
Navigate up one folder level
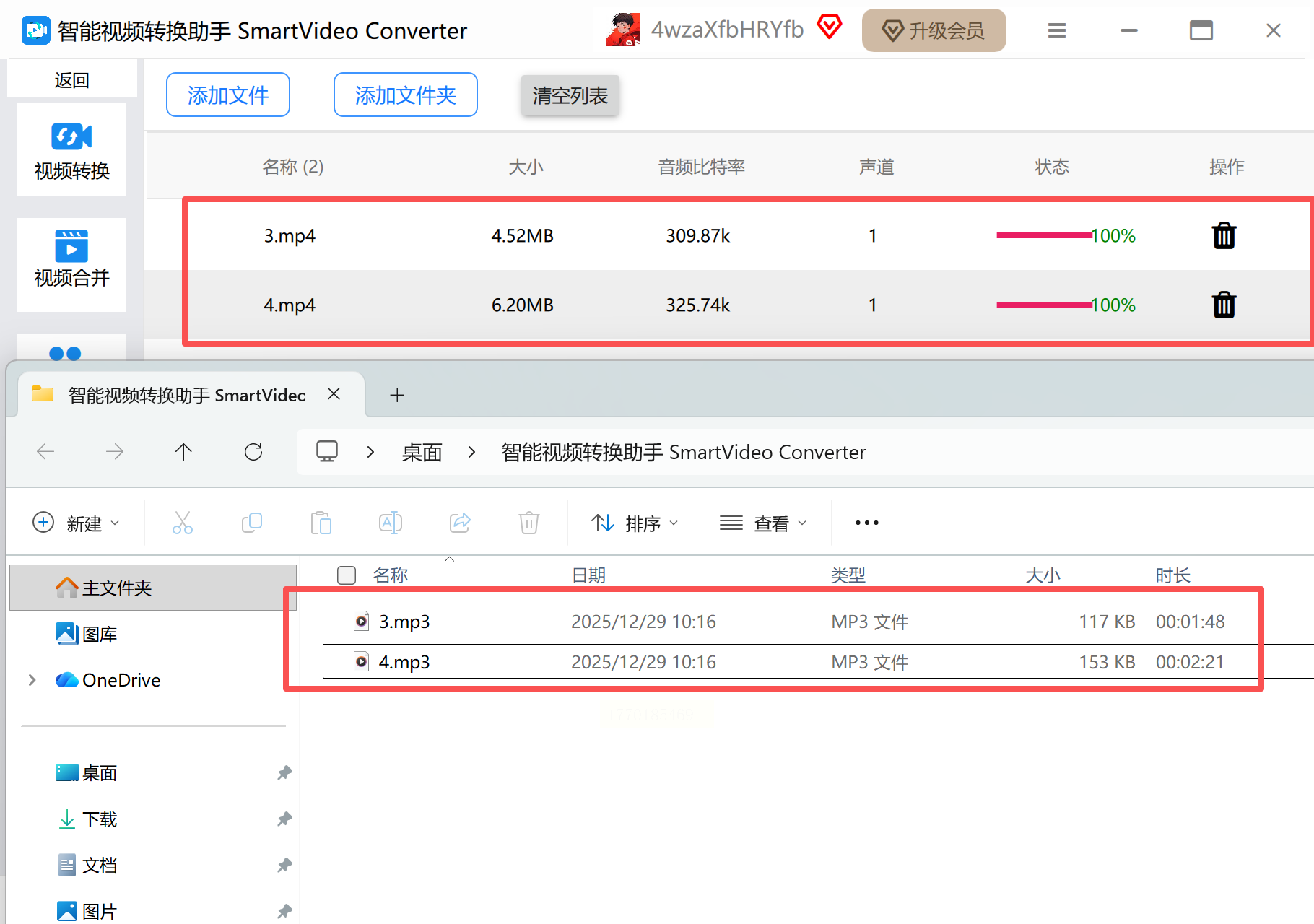point(183,452)
